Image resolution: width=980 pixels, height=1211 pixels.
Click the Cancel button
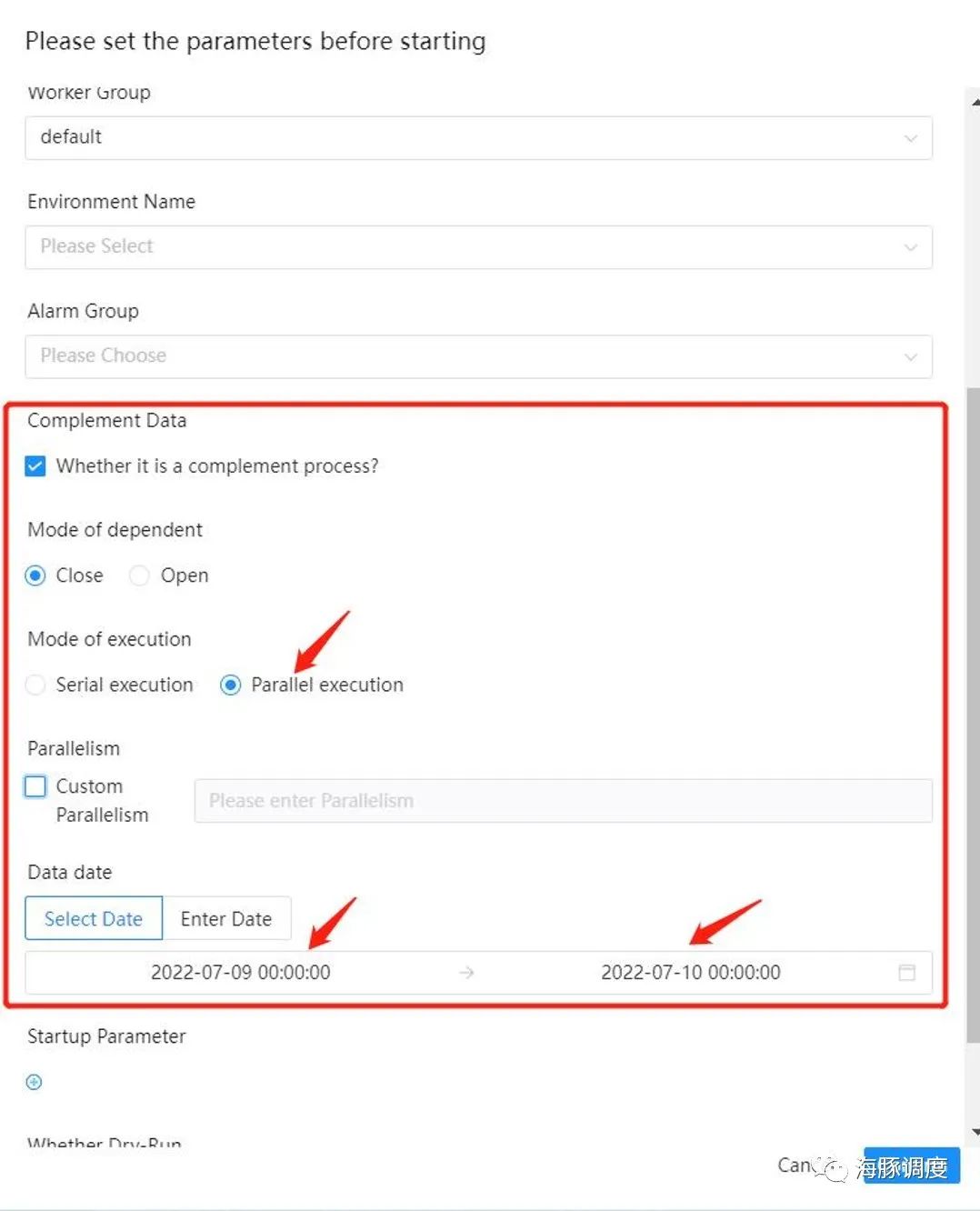pos(794,1166)
